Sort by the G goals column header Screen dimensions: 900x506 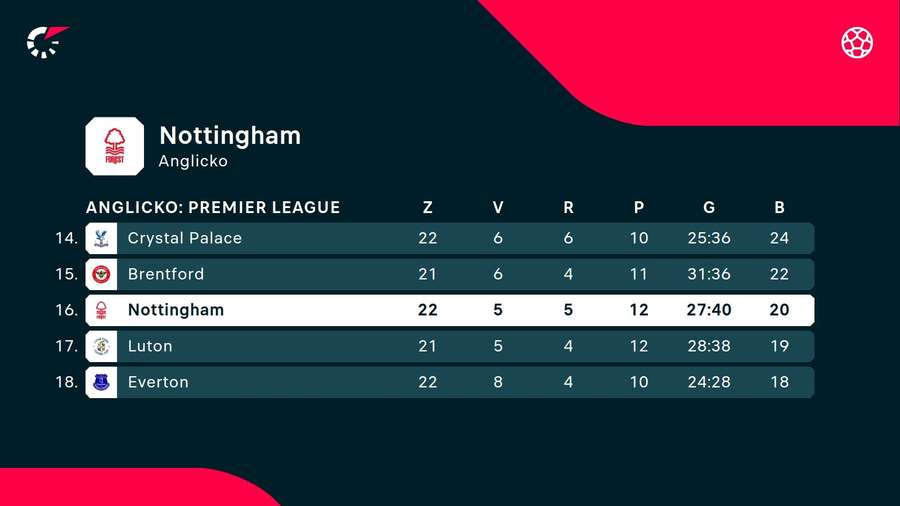(709, 208)
